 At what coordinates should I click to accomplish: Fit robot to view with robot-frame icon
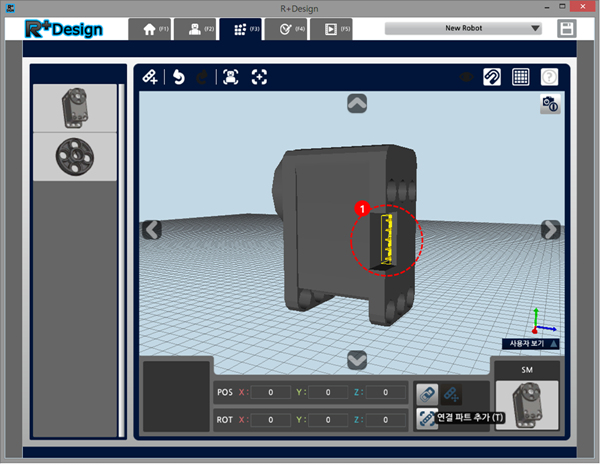230,76
